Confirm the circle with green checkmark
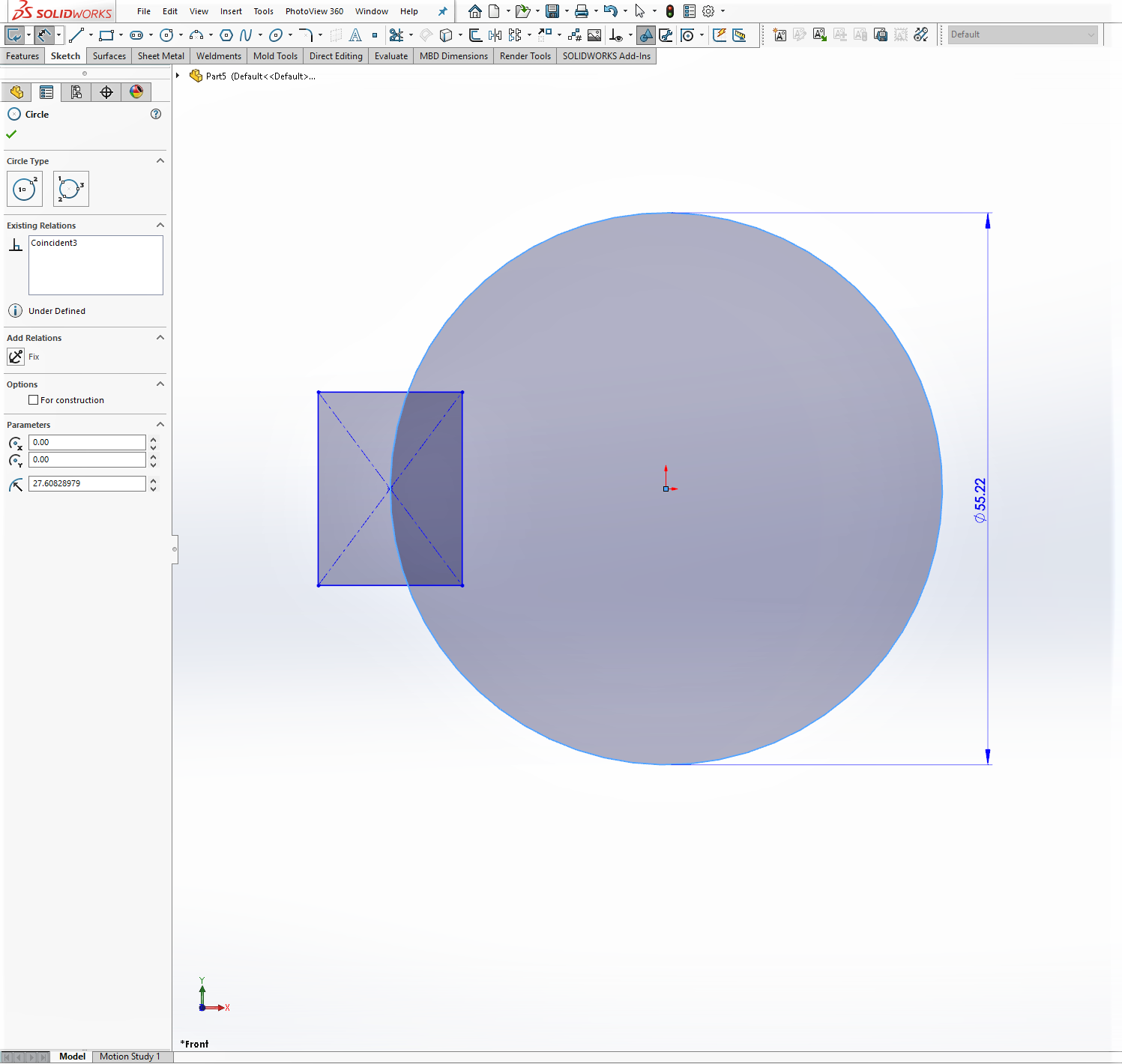Image resolution: width=1122 pixels, height=1064 pixels. point(11,135)
